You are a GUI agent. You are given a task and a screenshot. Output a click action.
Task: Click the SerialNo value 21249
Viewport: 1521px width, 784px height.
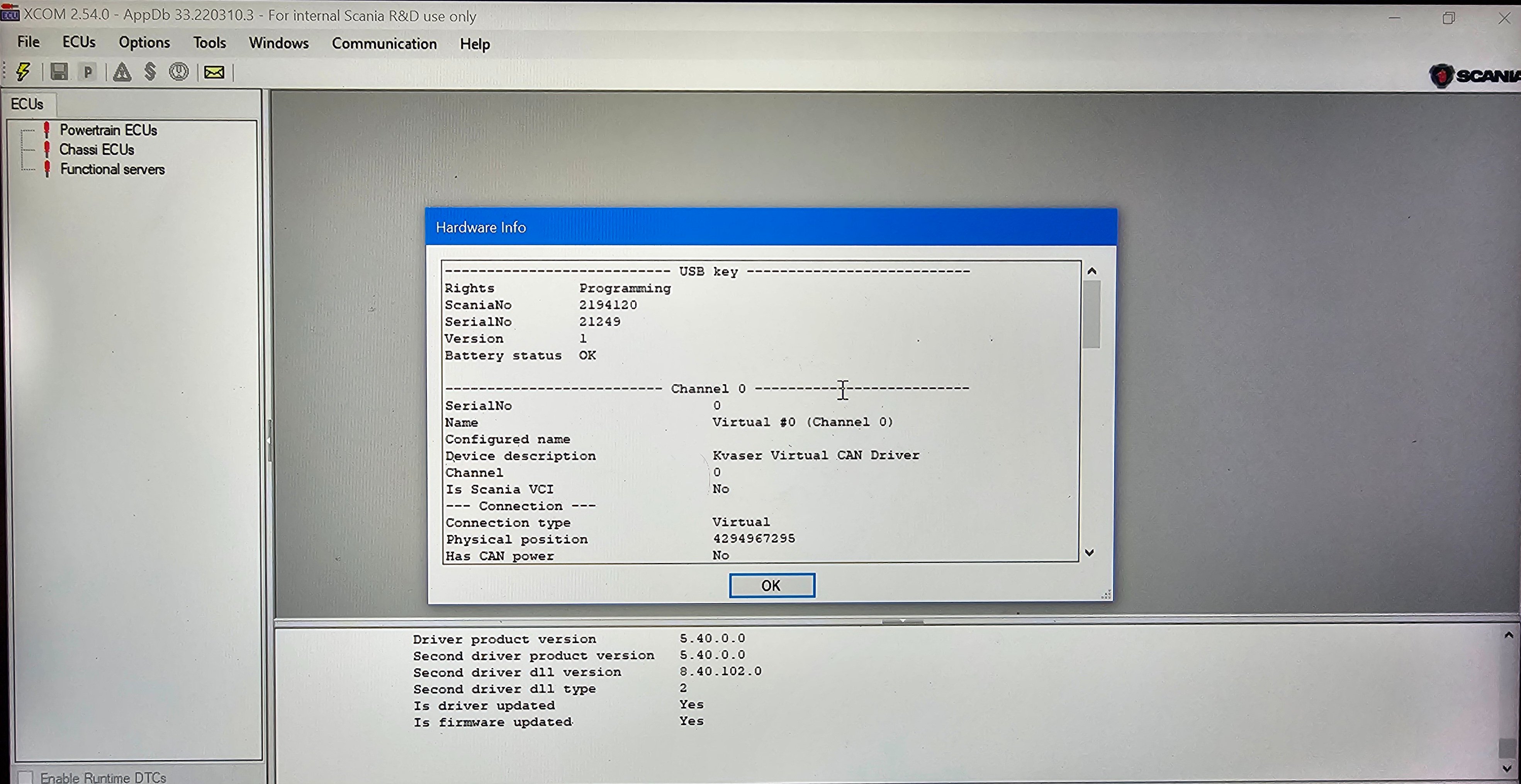600,322
